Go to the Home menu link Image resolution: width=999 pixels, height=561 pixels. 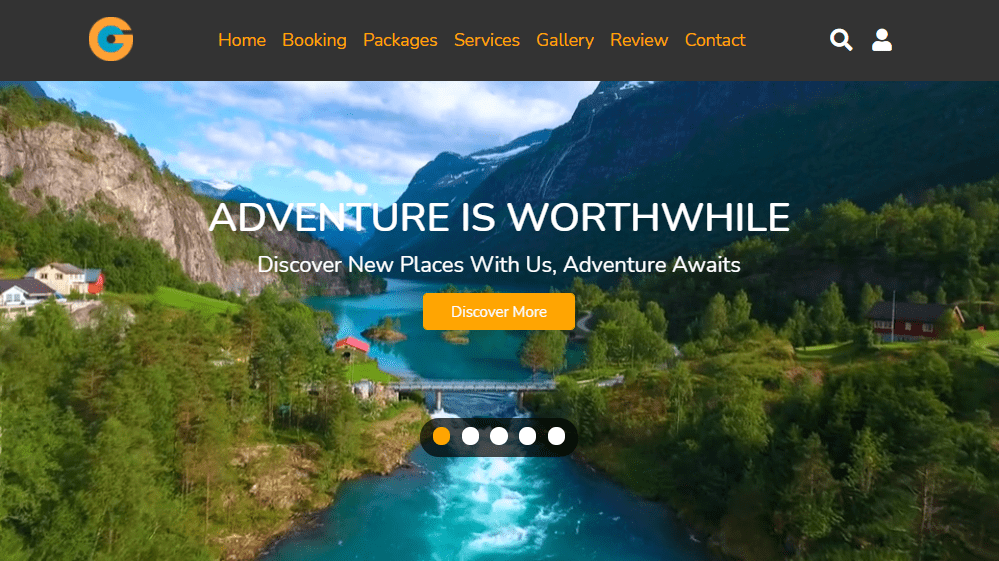[x=241, y=40]
